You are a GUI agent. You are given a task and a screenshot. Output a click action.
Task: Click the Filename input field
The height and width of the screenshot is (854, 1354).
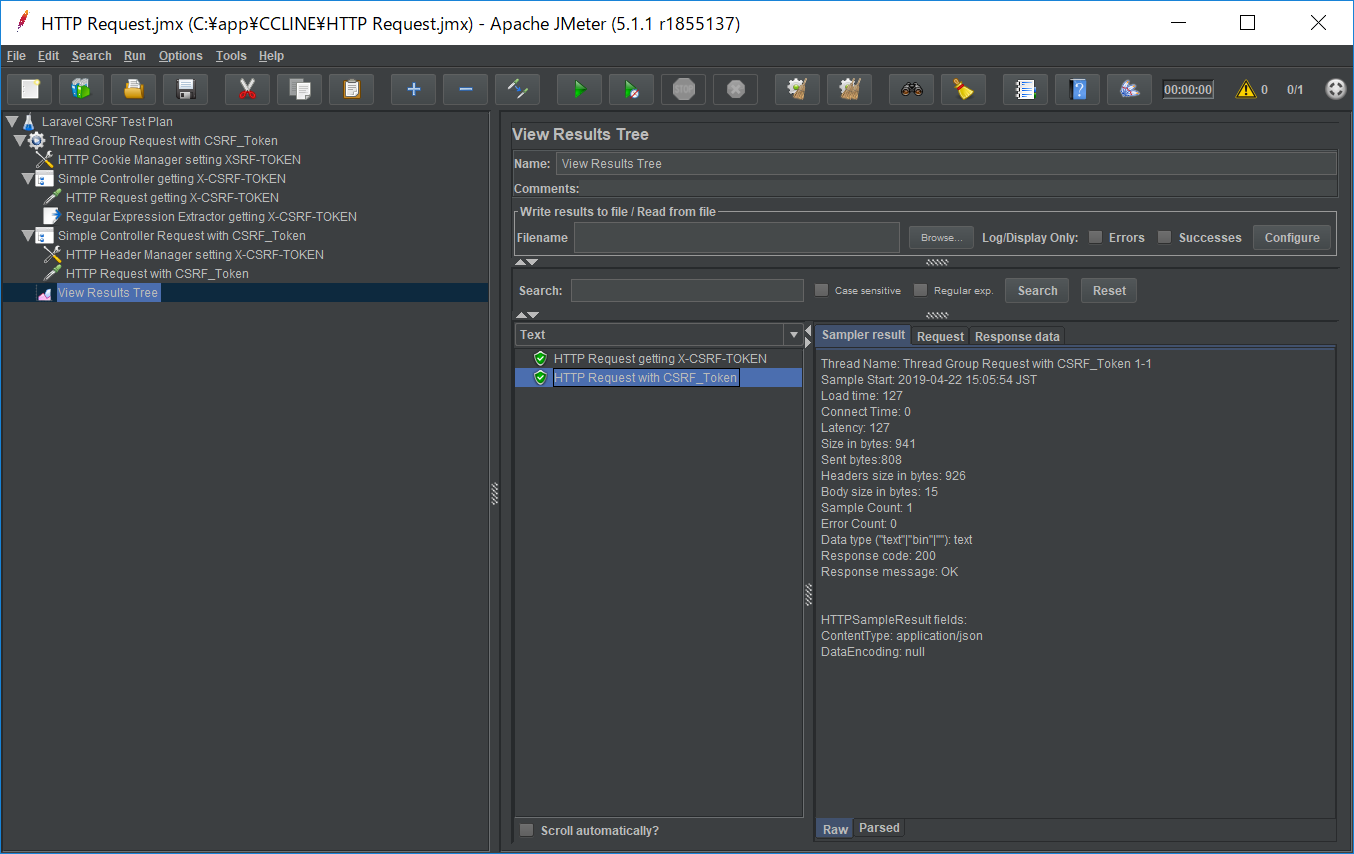[737, 238]
